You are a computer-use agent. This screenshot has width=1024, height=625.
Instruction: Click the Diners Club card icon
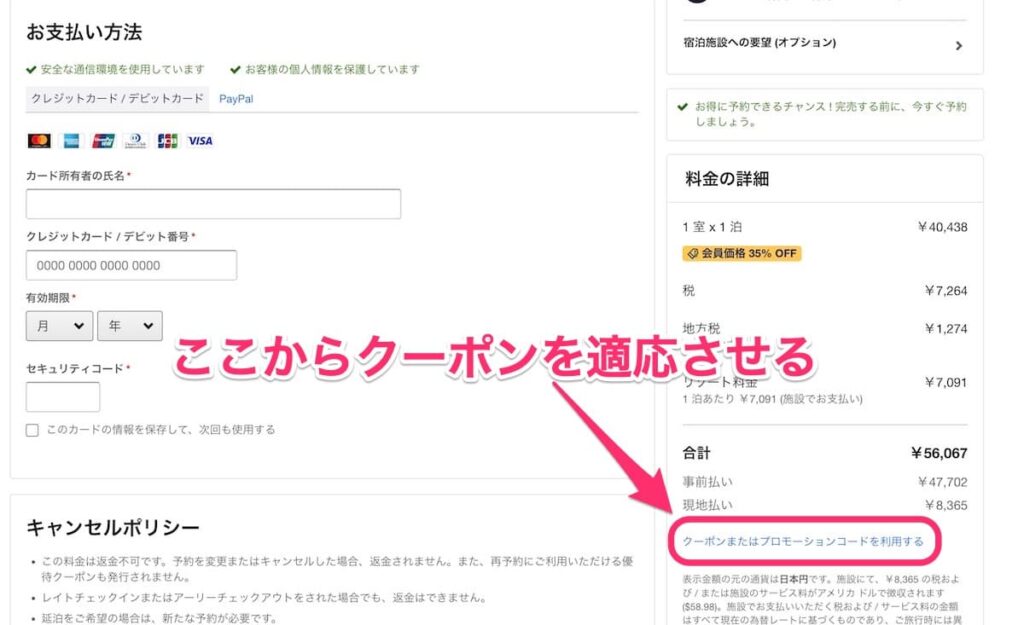136,141
